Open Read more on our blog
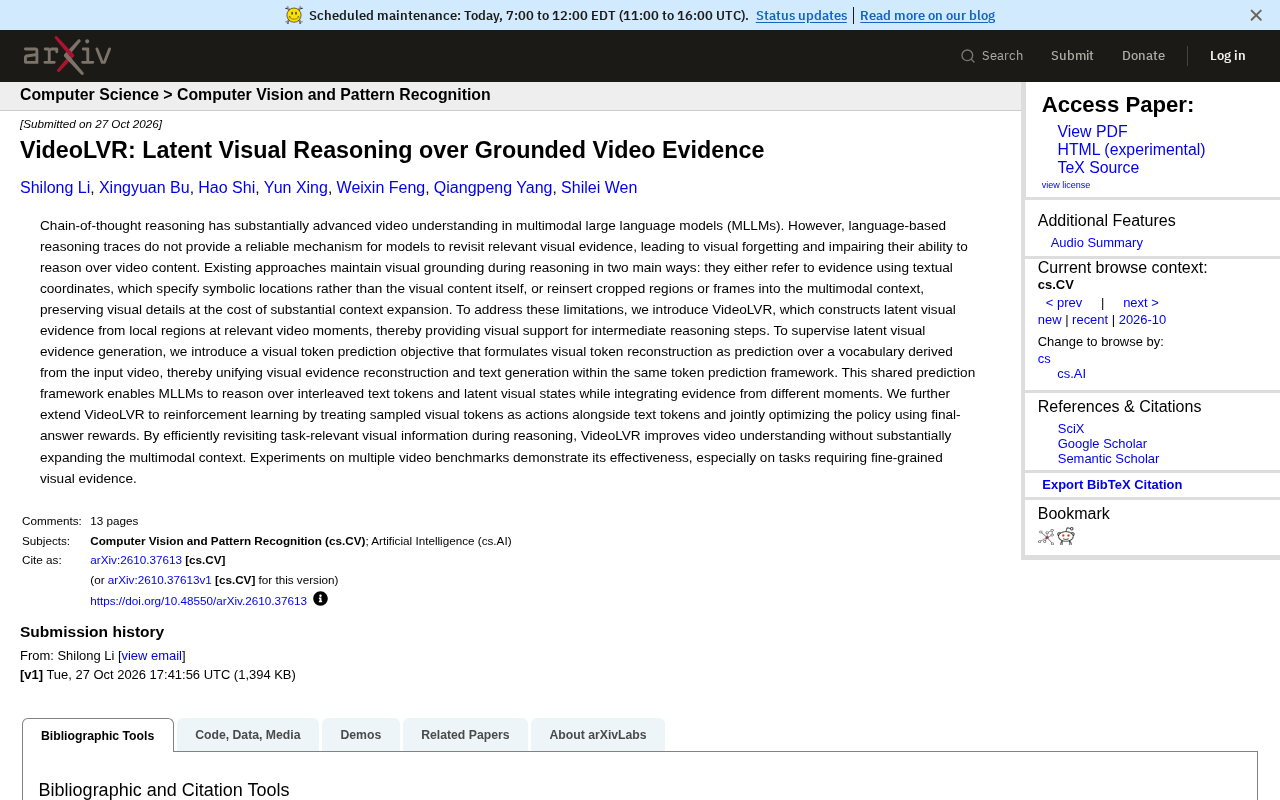Viewport: 1280px width, 800px height. click(x=927, y=15)
